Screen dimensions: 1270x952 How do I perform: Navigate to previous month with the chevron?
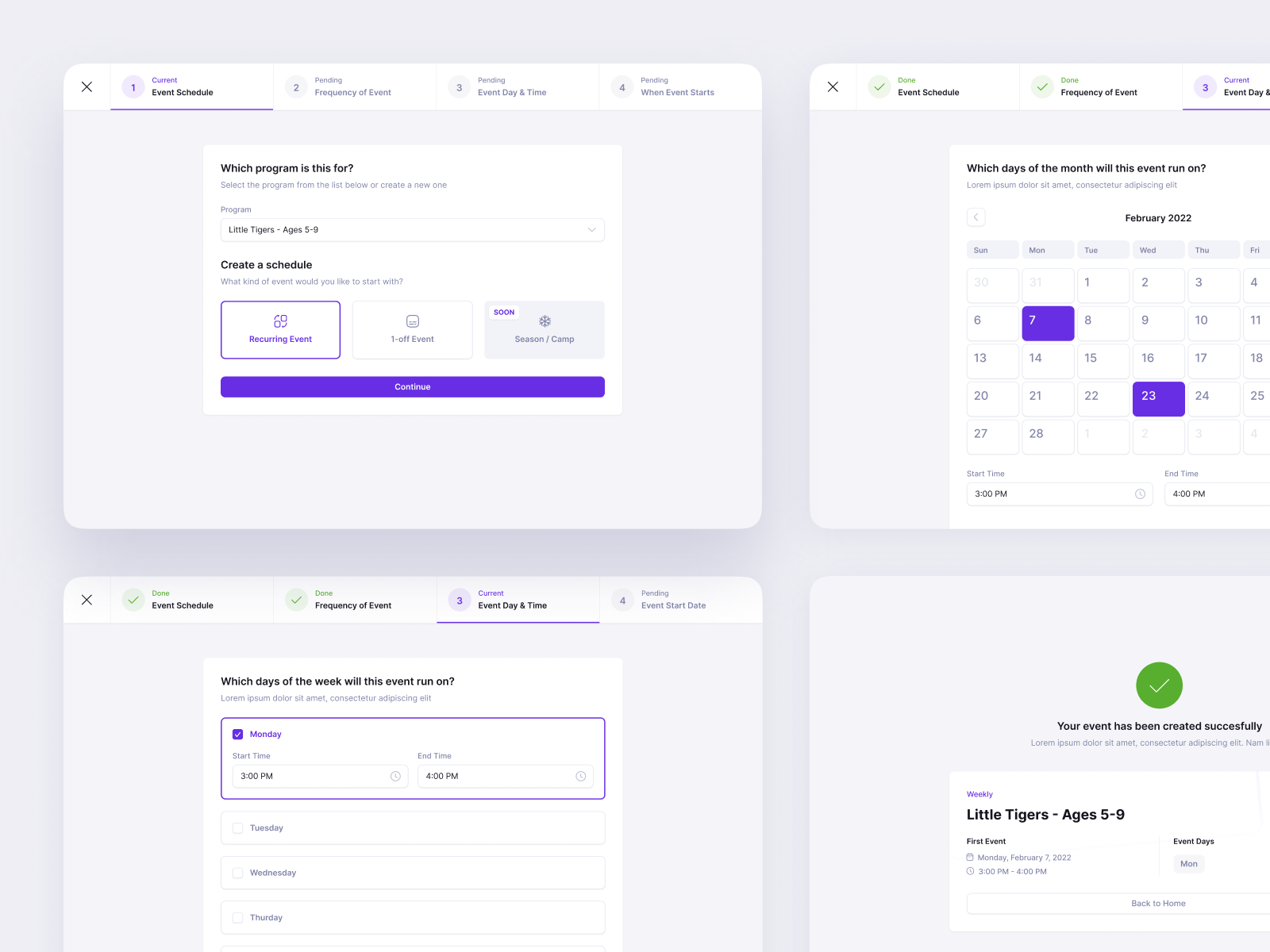(x=976, y=217)
